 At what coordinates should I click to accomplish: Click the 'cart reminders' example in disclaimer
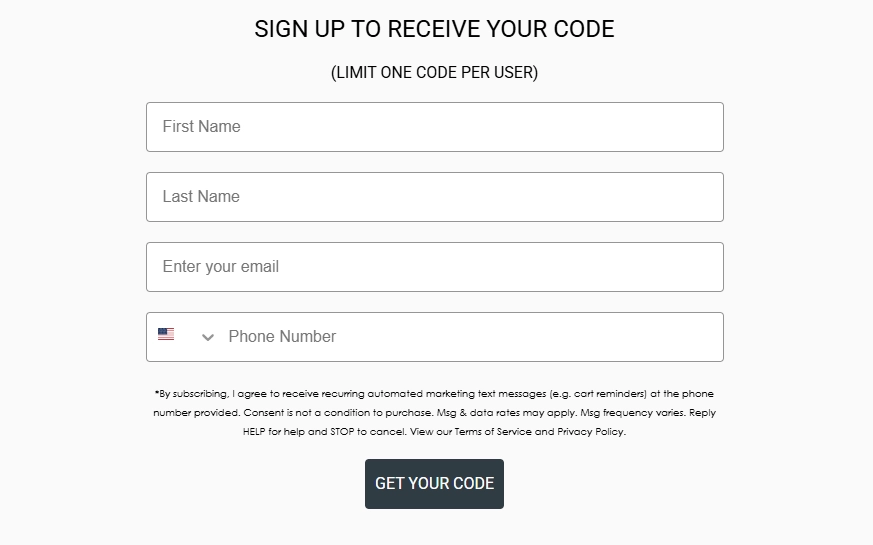pos(603,394)
